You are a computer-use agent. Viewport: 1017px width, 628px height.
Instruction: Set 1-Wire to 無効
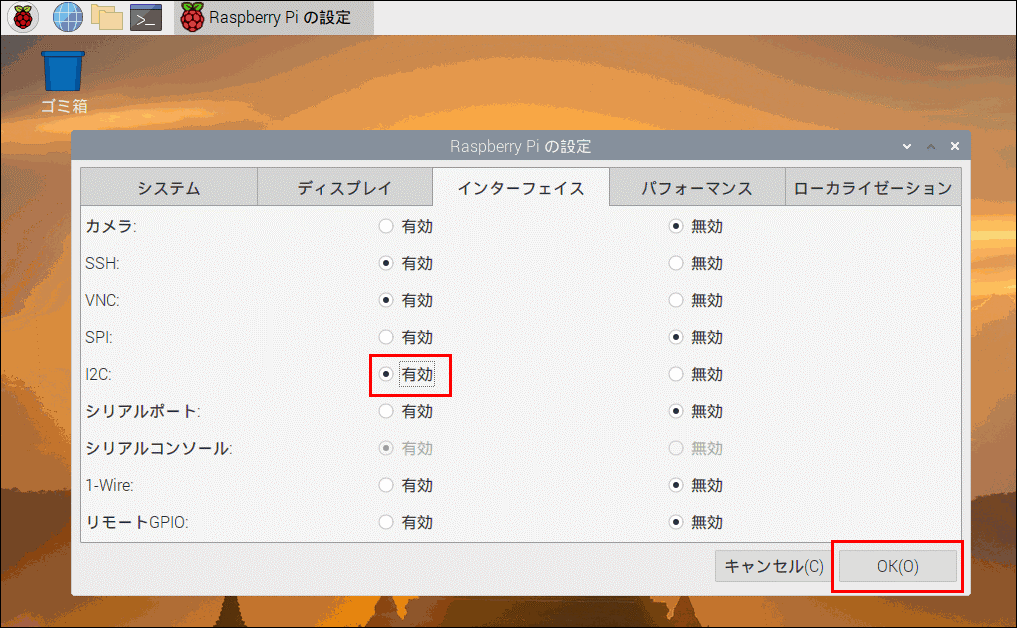pos(676,485)
